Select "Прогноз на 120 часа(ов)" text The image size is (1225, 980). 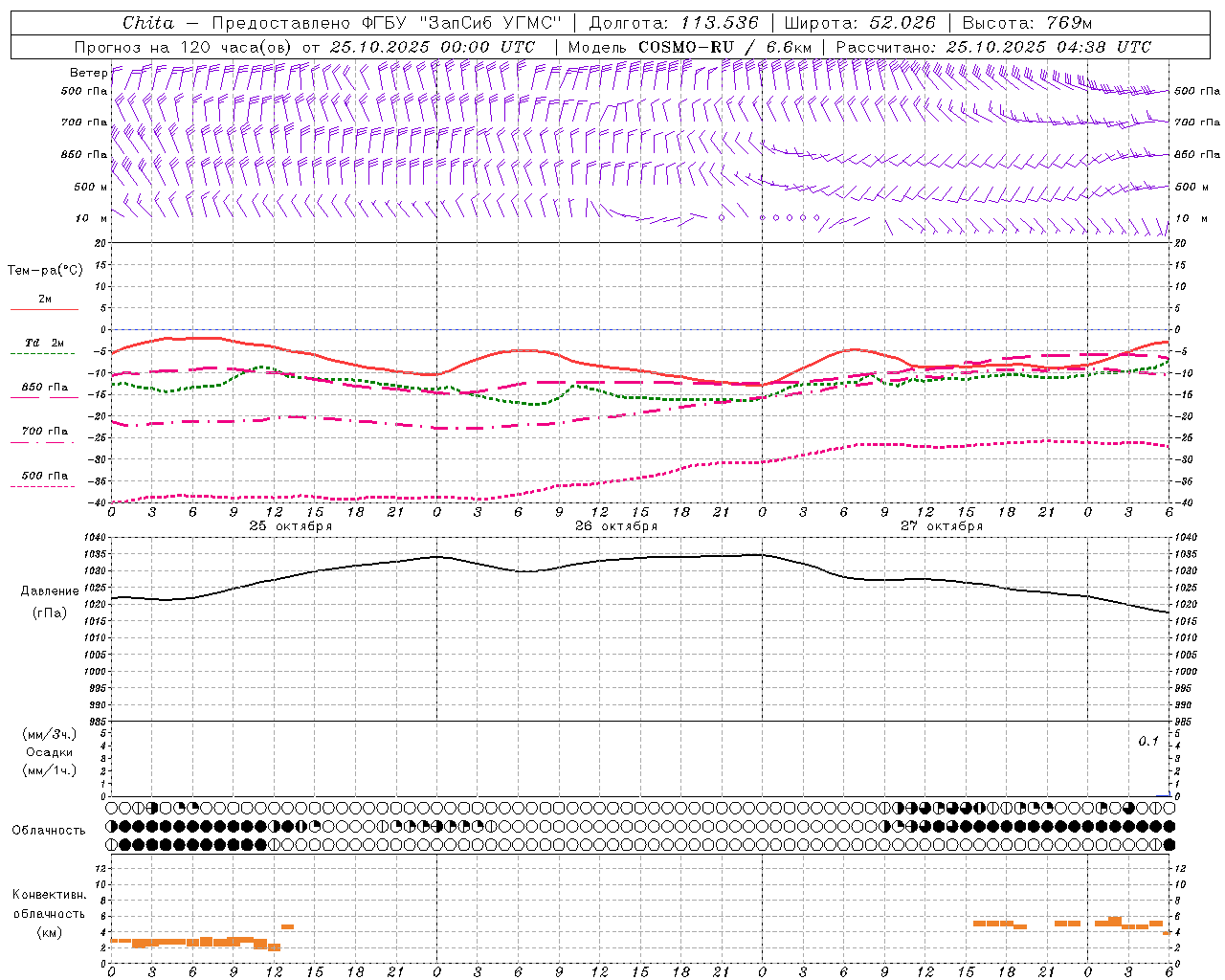(186, 47)
